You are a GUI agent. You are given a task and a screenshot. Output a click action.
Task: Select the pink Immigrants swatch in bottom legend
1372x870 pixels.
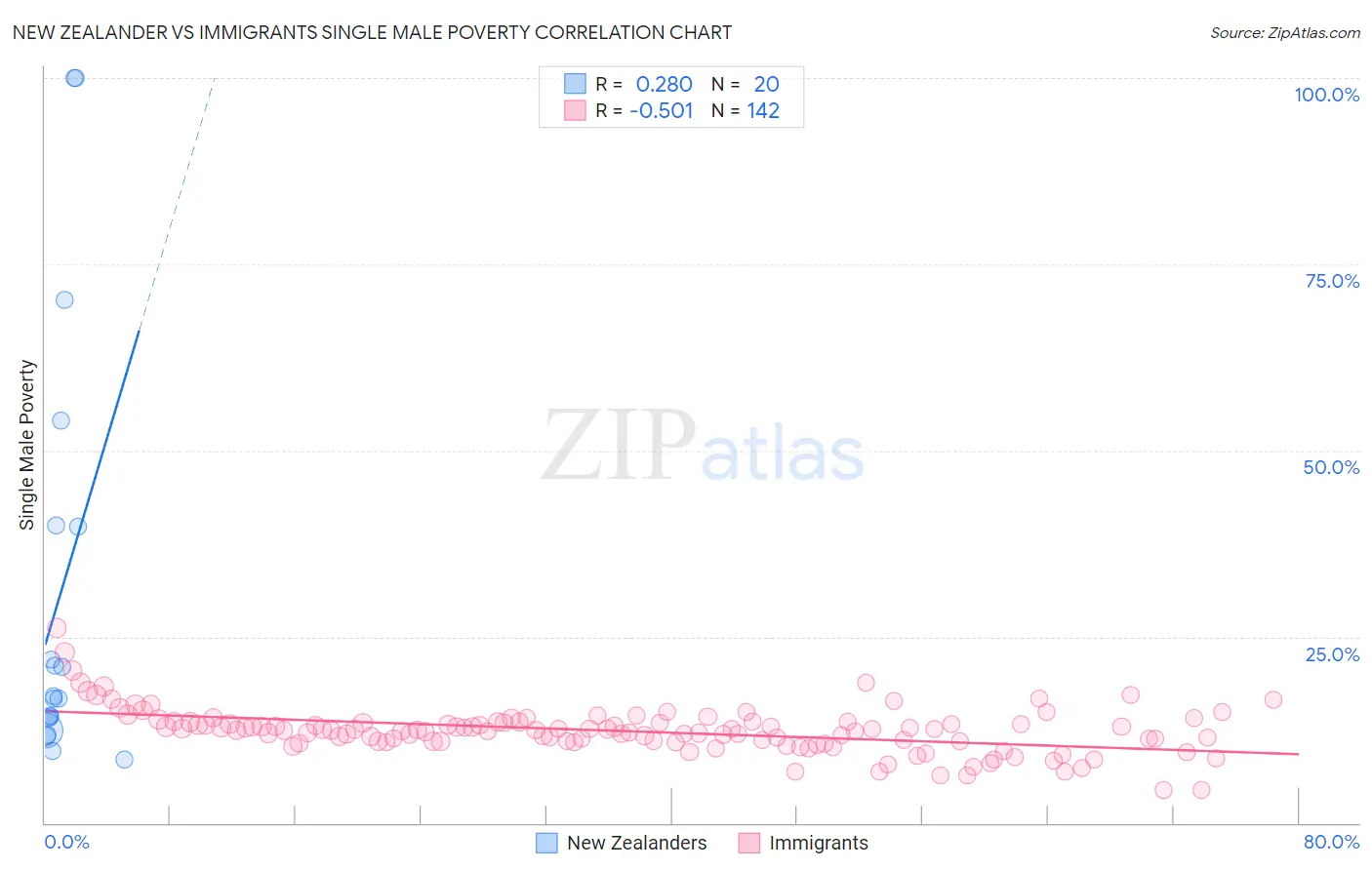[748, 843]
